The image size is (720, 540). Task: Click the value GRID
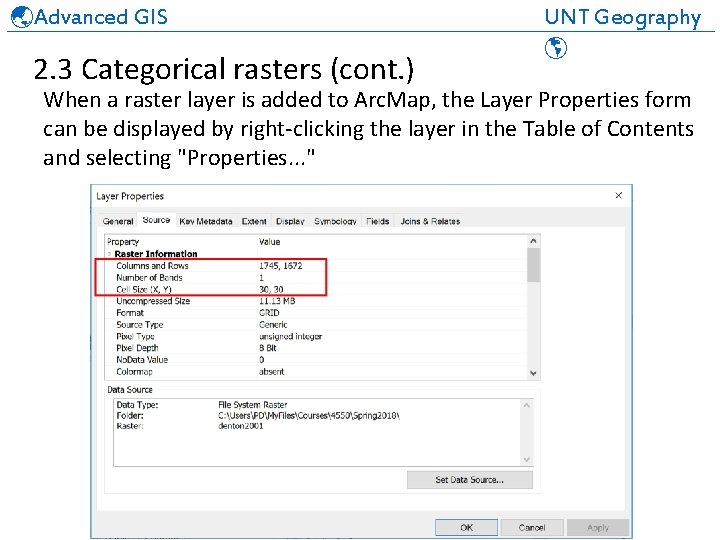pos(269,313)
